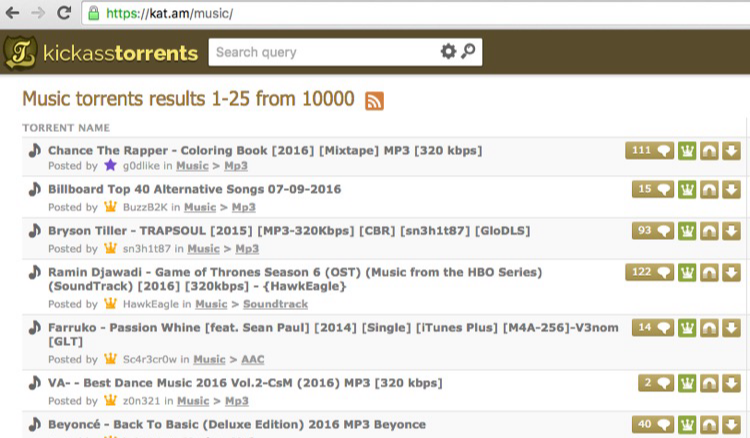
Task: Open 2 comments on Best Dance Music
Action: 656,383
